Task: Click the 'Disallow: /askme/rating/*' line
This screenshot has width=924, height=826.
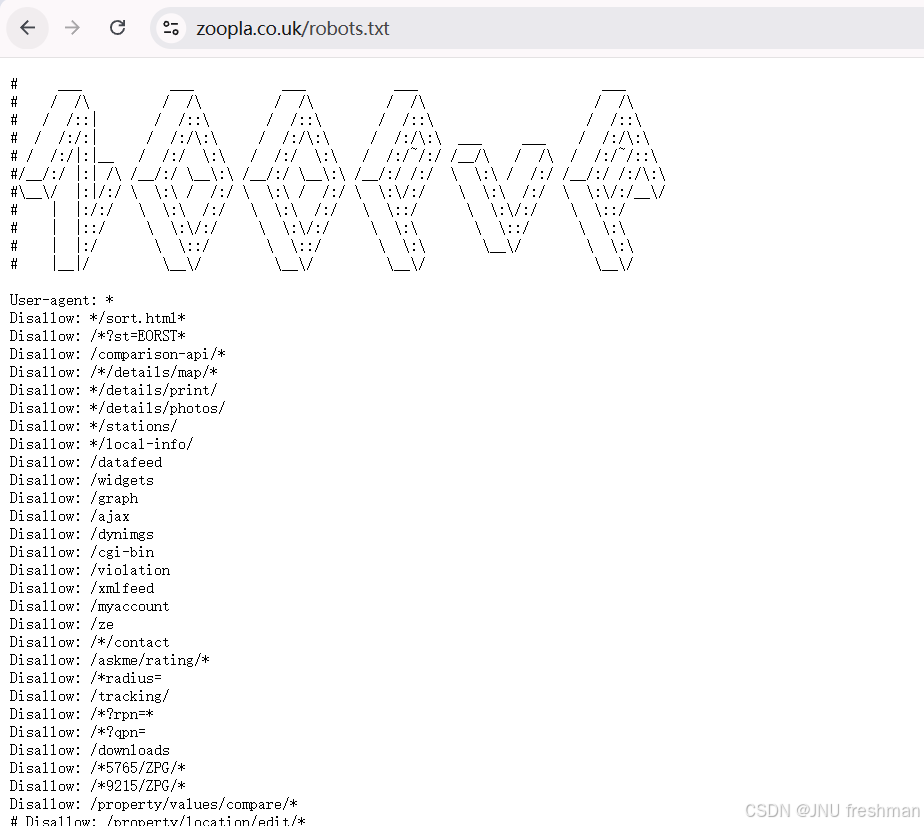Action: 110,660
